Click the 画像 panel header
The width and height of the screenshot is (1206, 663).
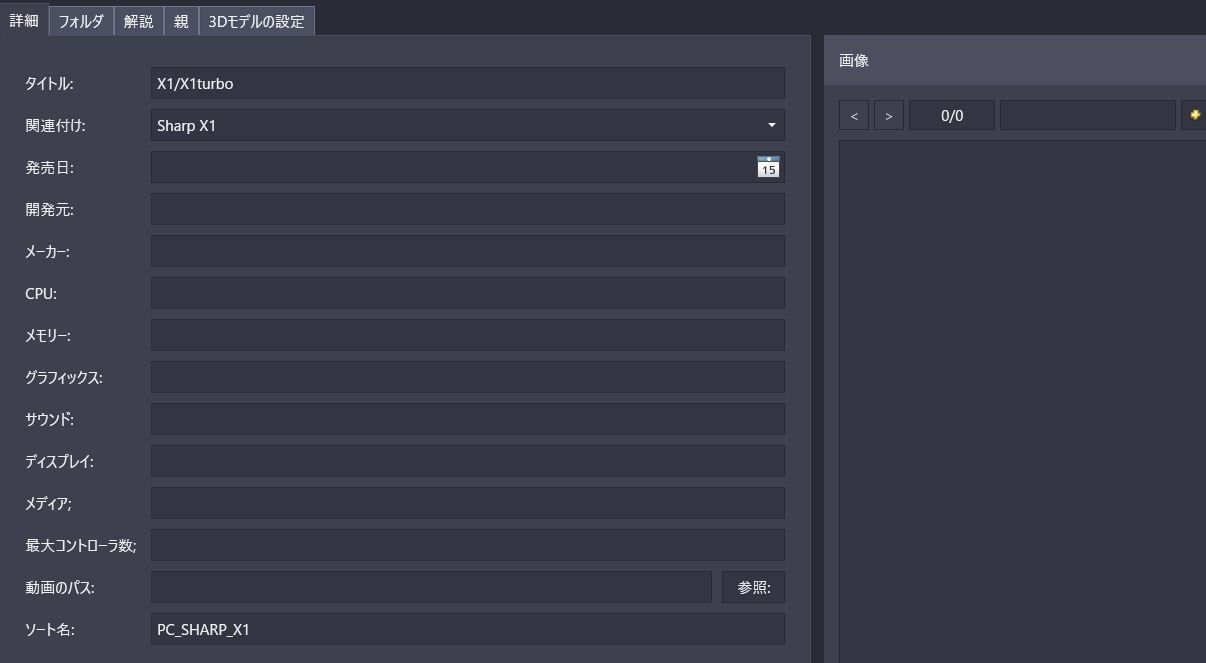(1015, 60)
